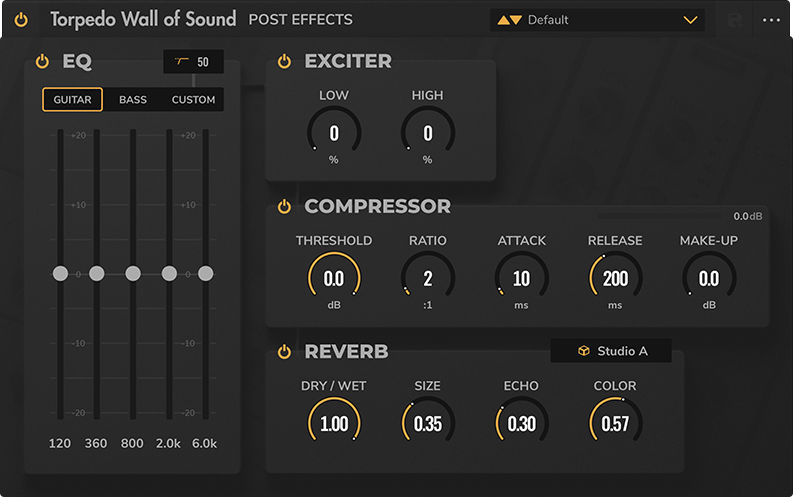Switch to the CUSTOM EQ tab
This screenshot has width=793, height=497.
click(193, 100)
